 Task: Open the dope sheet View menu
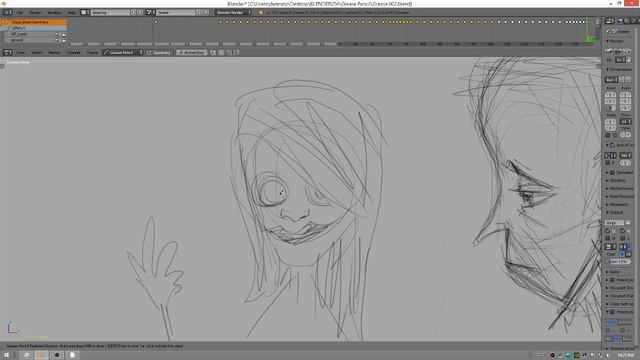[x=21, y=53]
